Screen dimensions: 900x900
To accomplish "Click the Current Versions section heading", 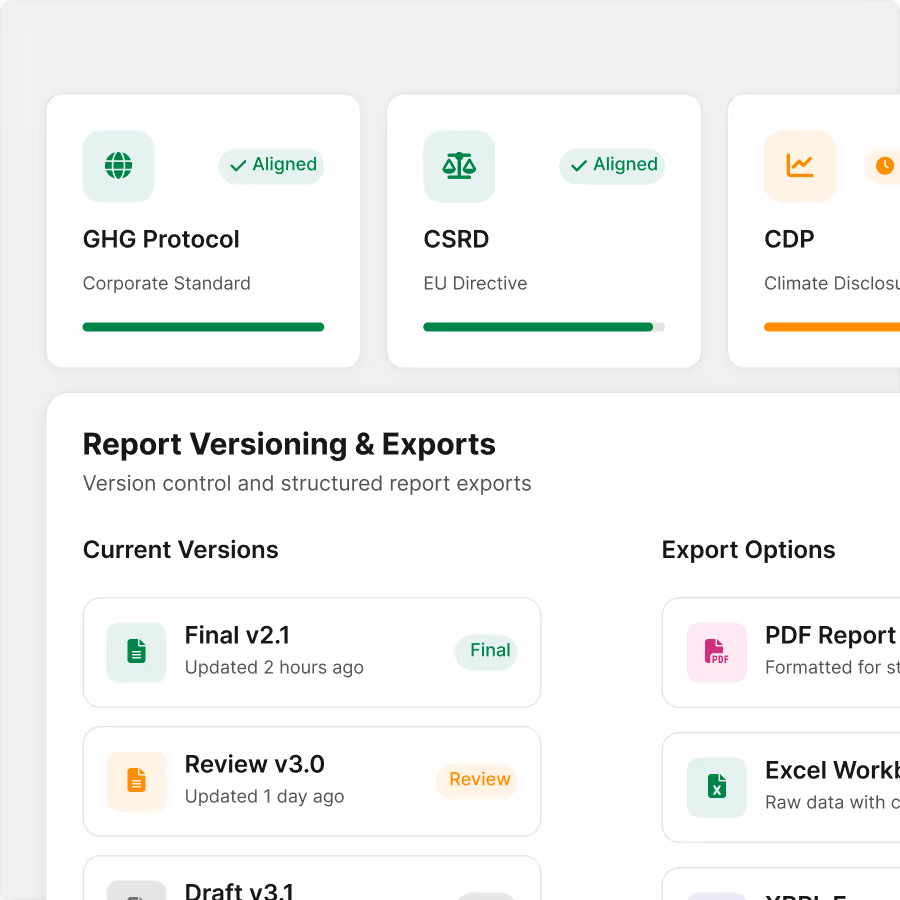I will (180, 550).
